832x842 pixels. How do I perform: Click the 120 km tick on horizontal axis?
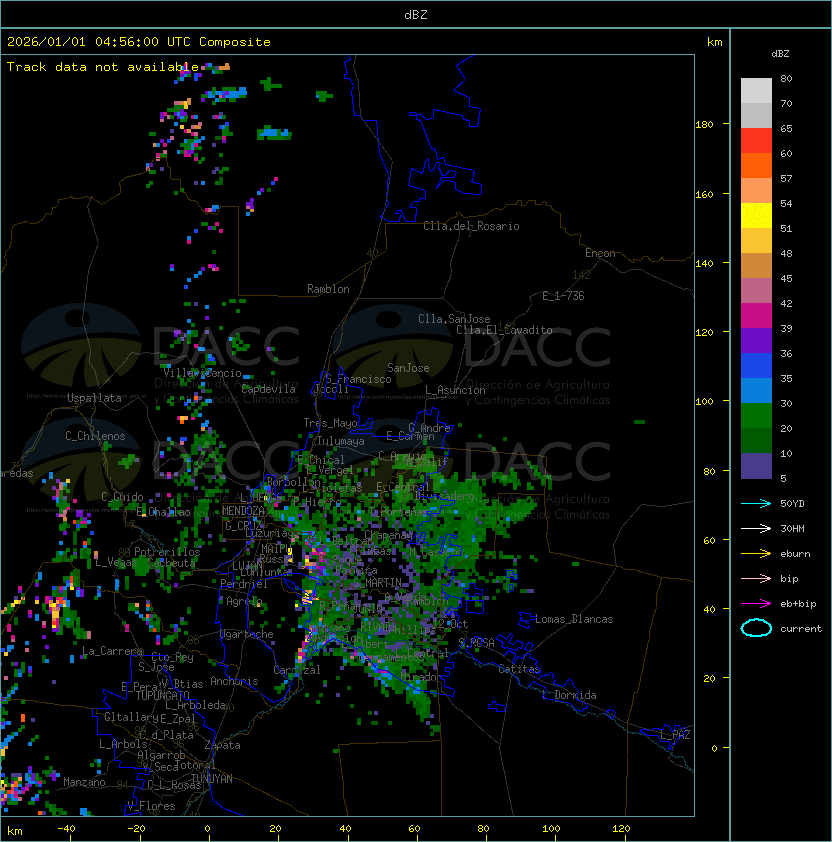(622, 829)
